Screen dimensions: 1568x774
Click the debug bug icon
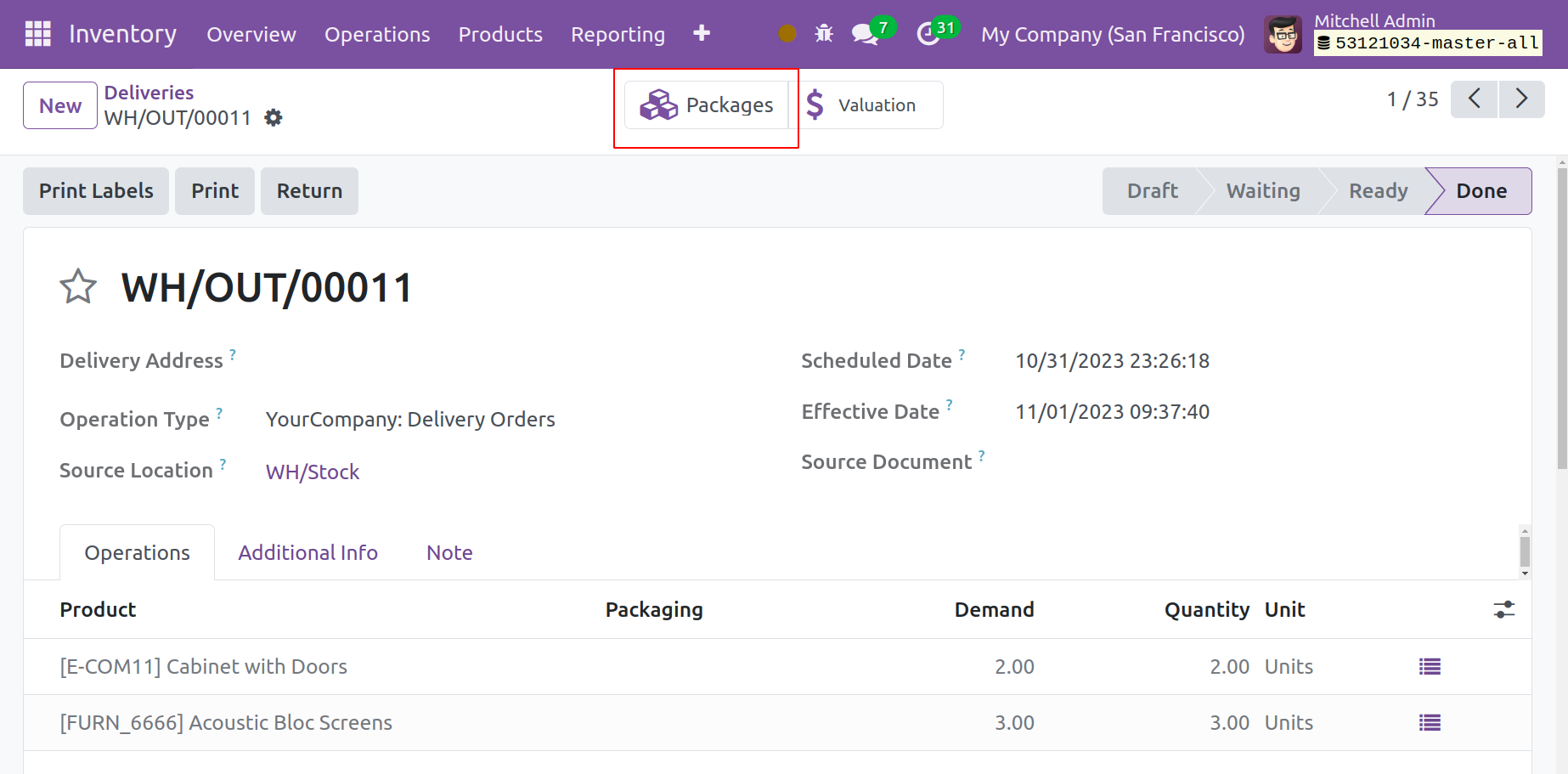coord(824,34)
